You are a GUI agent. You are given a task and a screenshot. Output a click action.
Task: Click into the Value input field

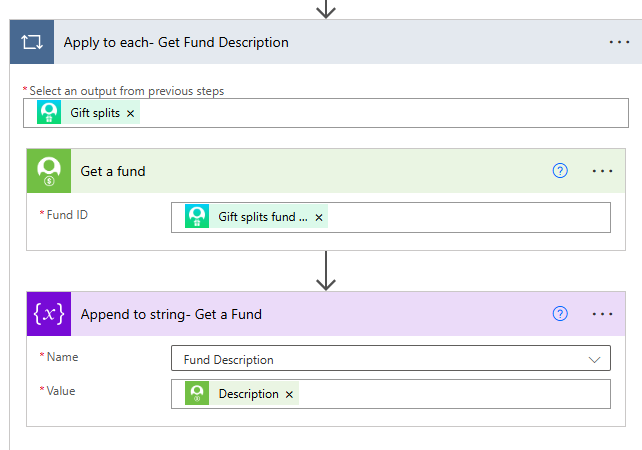[450, 394]
